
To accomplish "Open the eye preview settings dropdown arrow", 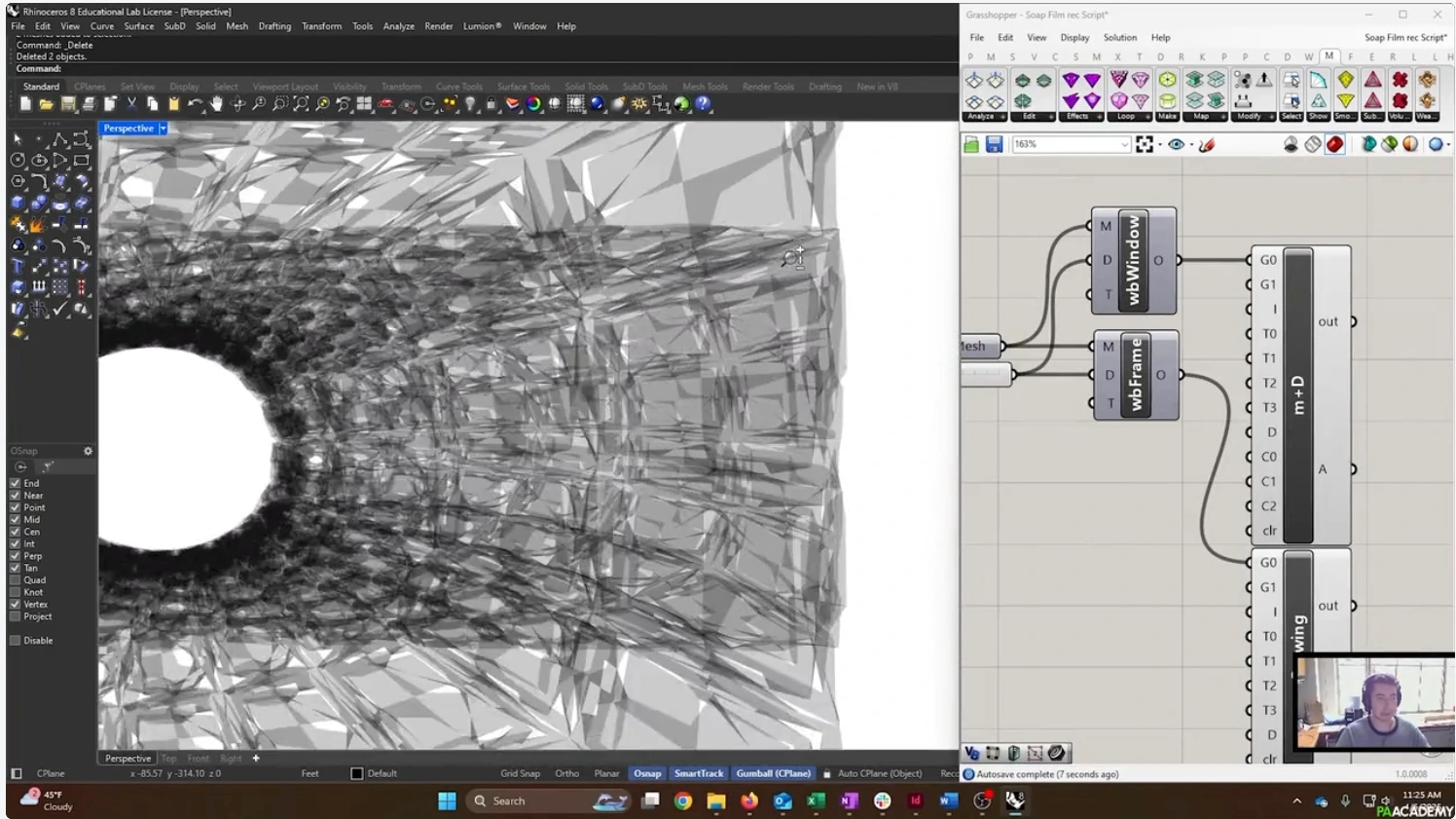I will click(1191, 145).
